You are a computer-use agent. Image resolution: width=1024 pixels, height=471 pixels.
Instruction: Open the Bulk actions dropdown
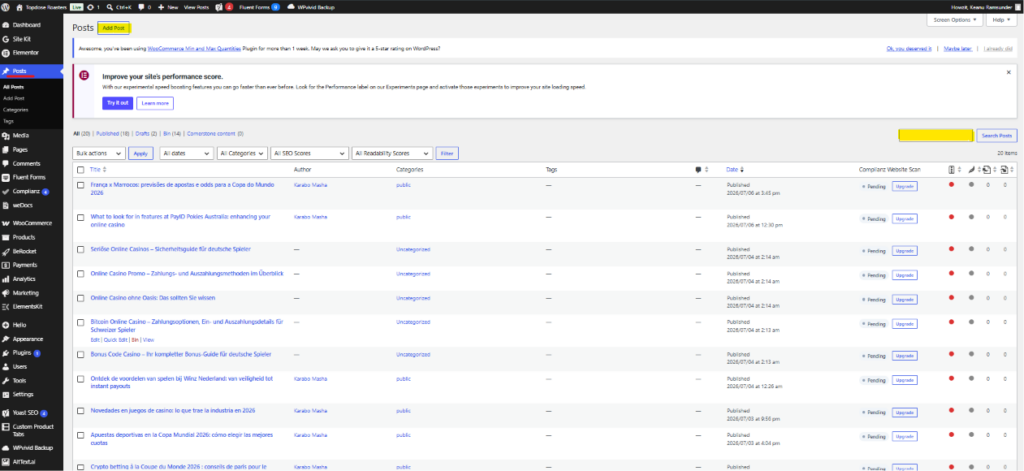coord(99,154)
